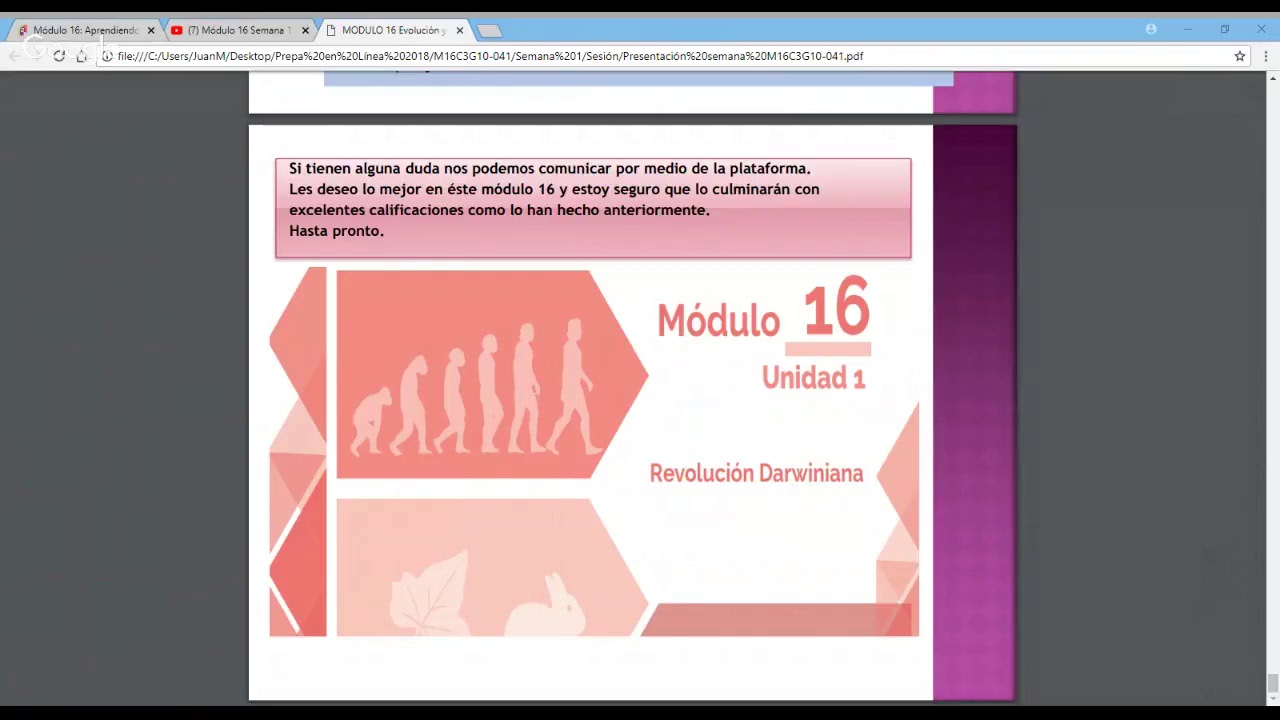
Task: Click the vertical scrollbar thumb
Action: click(1272, 683)
